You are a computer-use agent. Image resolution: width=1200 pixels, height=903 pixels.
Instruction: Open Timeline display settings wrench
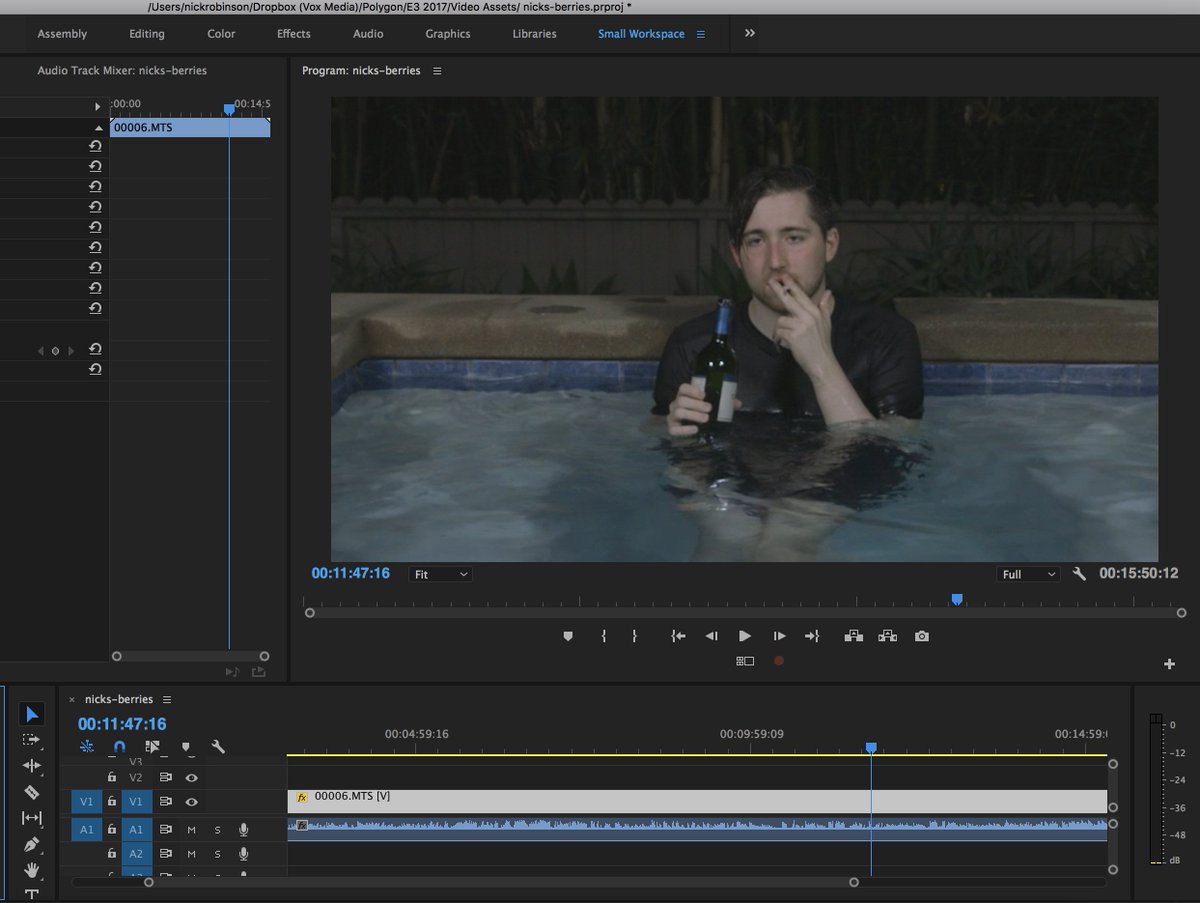pyautogui.click(x=218, y=746)
